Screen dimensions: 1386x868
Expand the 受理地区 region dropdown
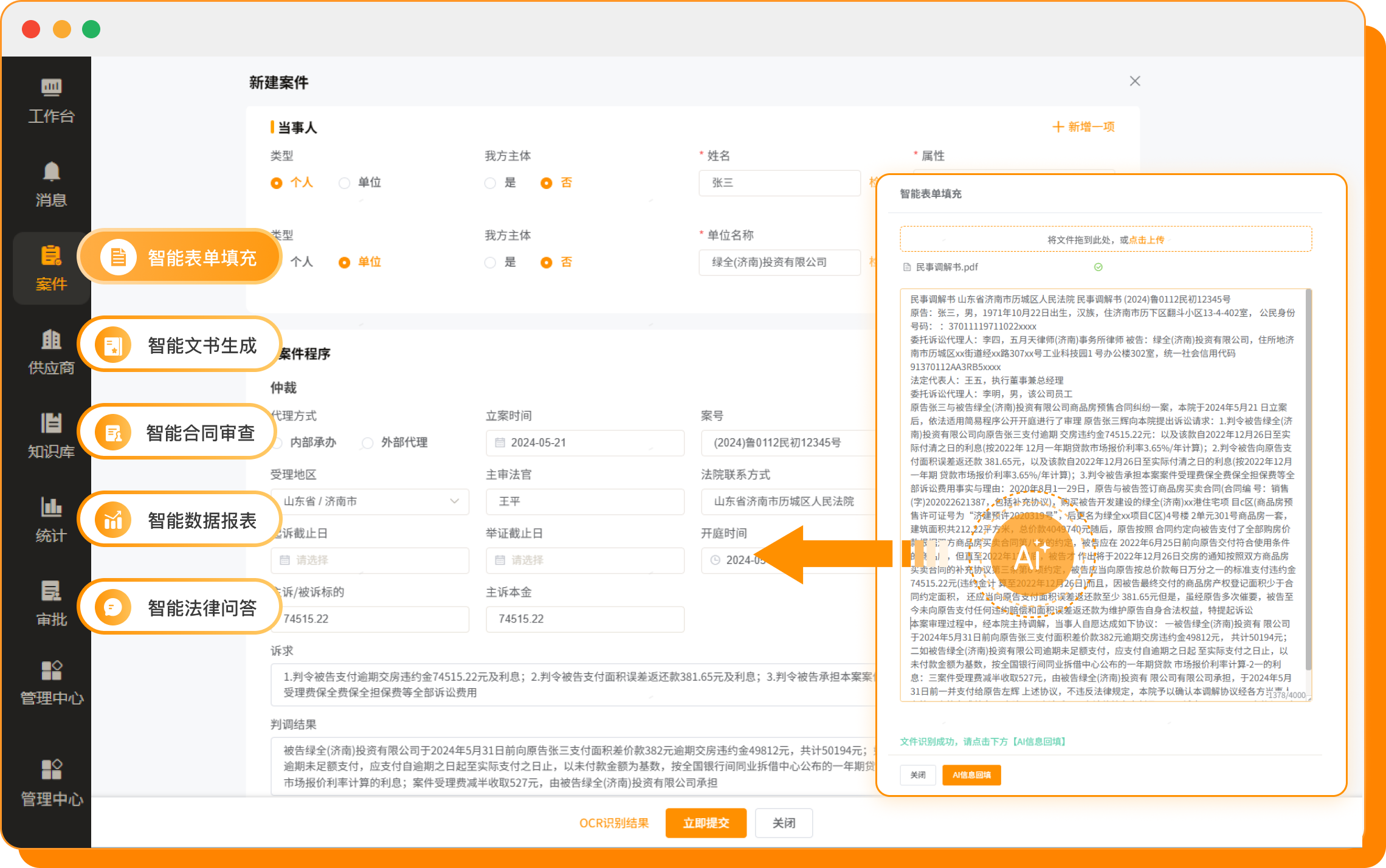pyautogui.click(x=370, y=501)
